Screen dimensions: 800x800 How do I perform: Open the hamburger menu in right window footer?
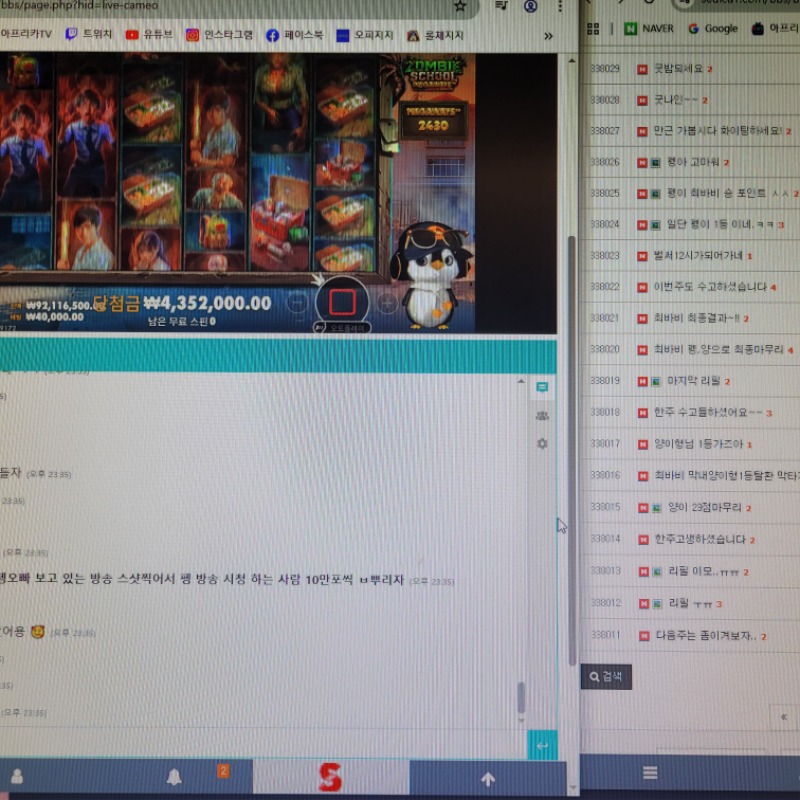650,772
